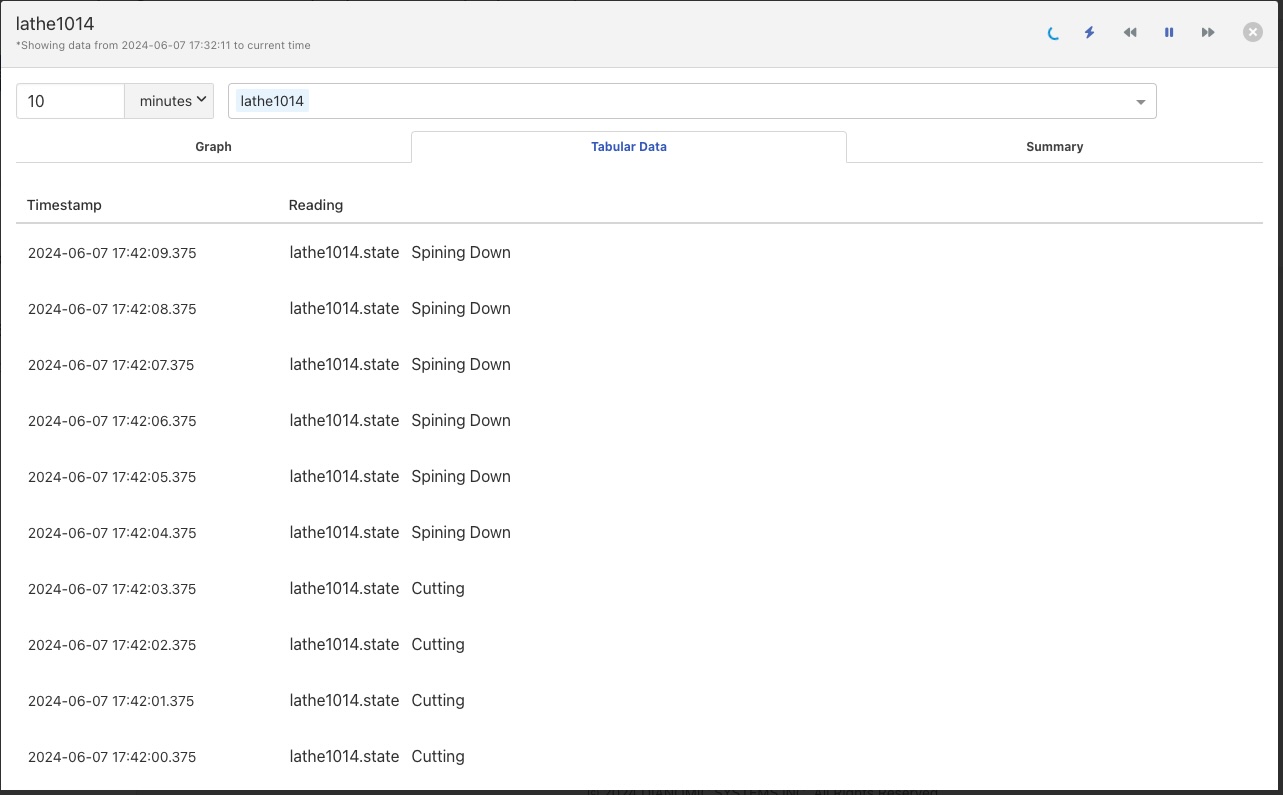Close the lathe1014 data panel
Screen dimensions: 1283x795
point(1252,31)
